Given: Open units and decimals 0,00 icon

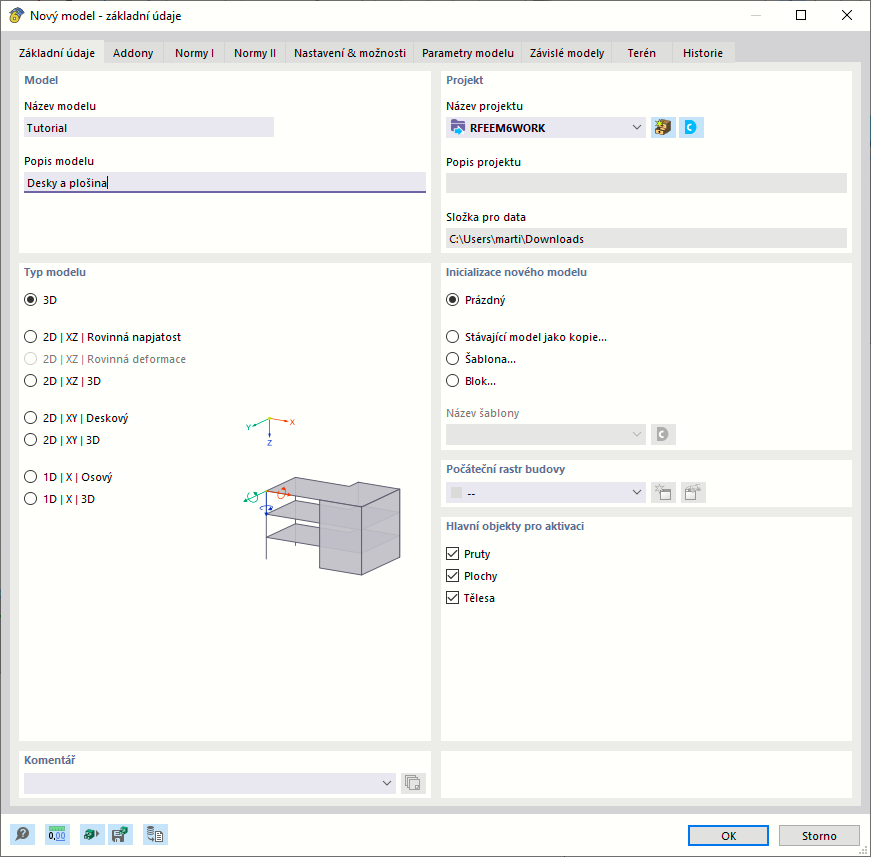Looking at the screenshot, I should coord(57,834).
